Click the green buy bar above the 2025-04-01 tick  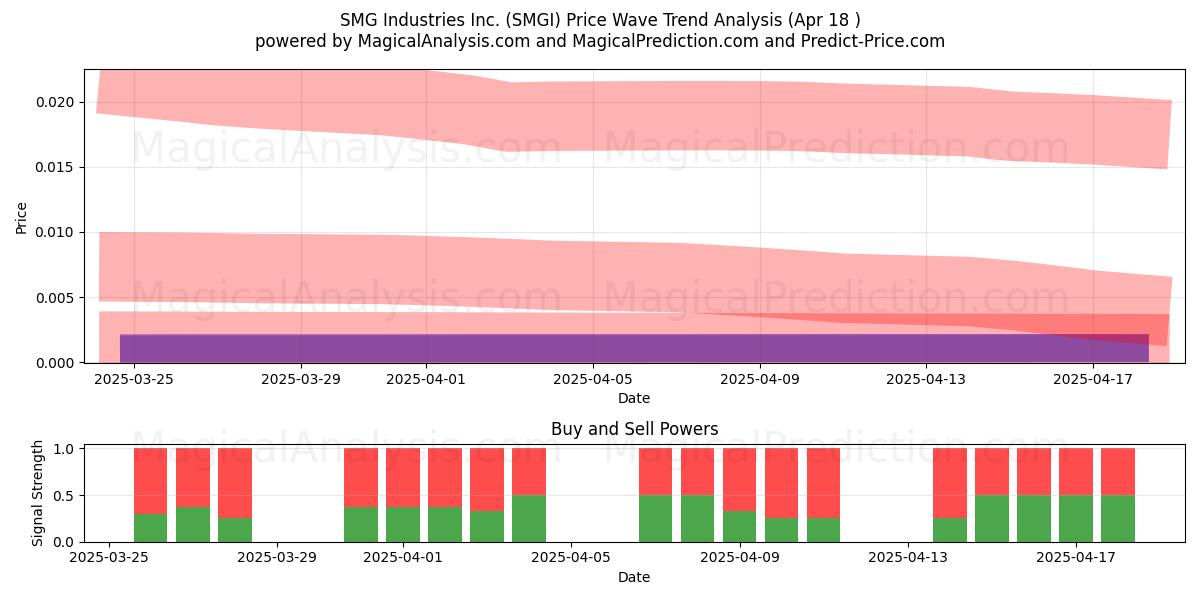tap(403, 524)
